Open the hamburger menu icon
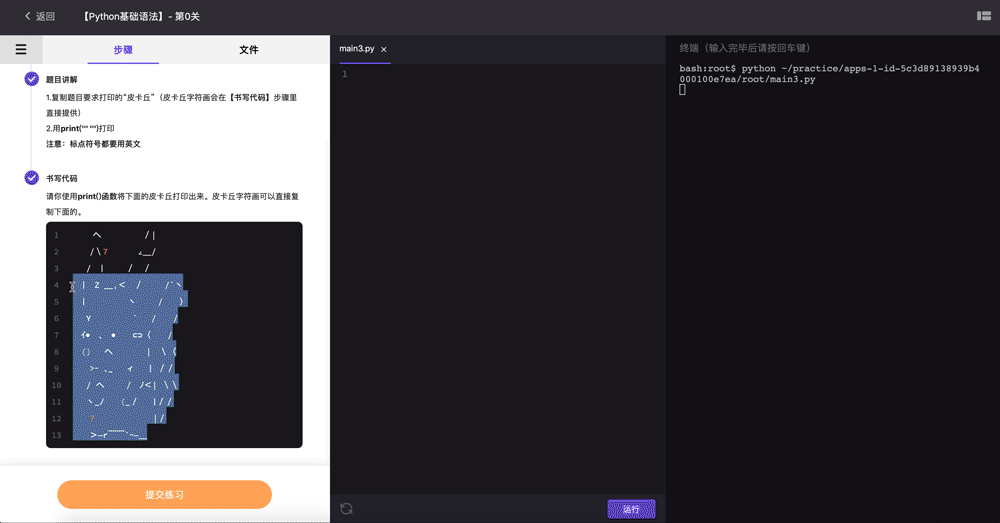This screenshot has width=1000, height=523. point(21,49)
